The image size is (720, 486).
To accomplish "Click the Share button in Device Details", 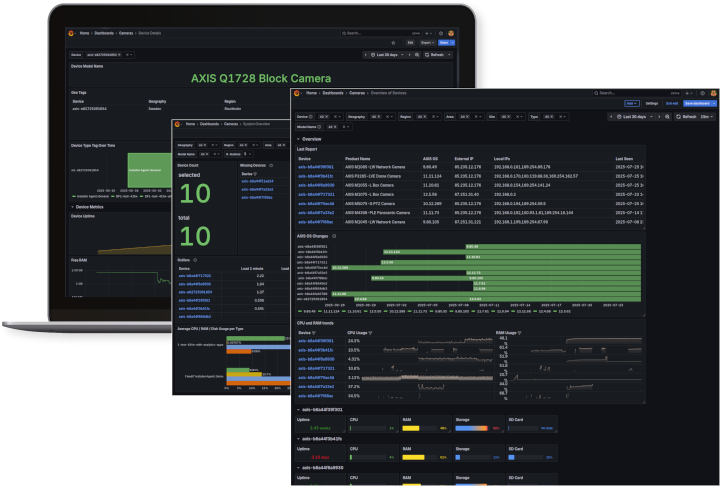I will [444, 43].
